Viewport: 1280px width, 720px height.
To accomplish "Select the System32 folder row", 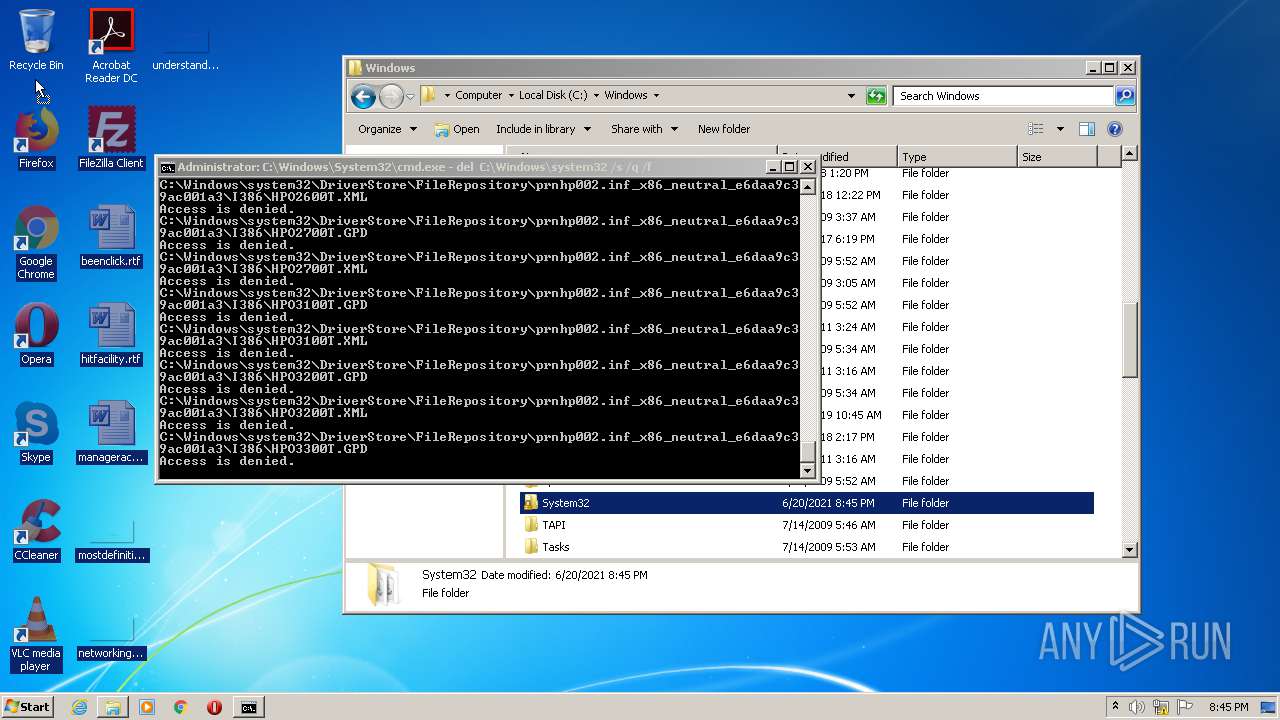I will (x=806, y=503).
